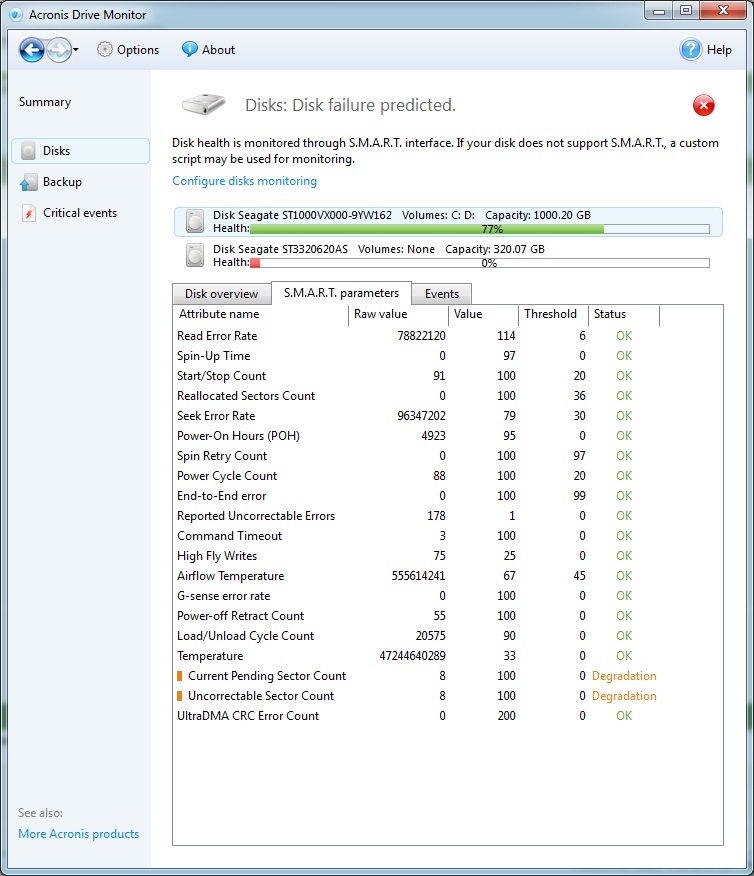Click Degradation status of Uncorrectable Sector Count
754x876 pixels.
[x=624, y=696]
